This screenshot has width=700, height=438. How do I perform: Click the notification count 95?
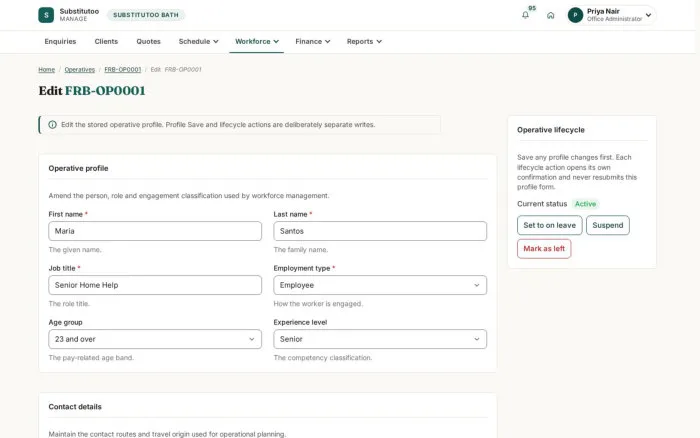(x=532, y=8)
